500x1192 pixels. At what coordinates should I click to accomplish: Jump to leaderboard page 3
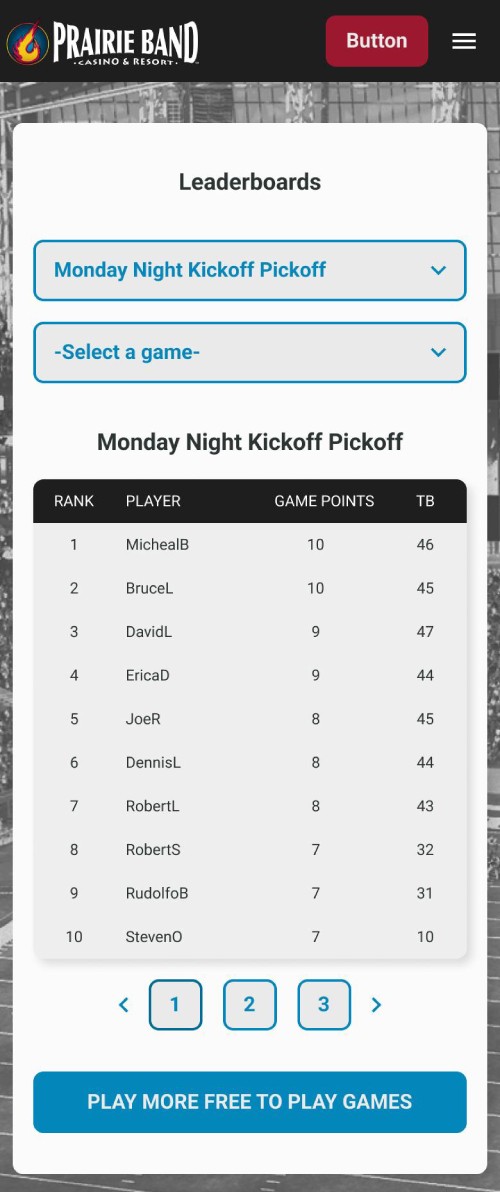(324, 1005)
